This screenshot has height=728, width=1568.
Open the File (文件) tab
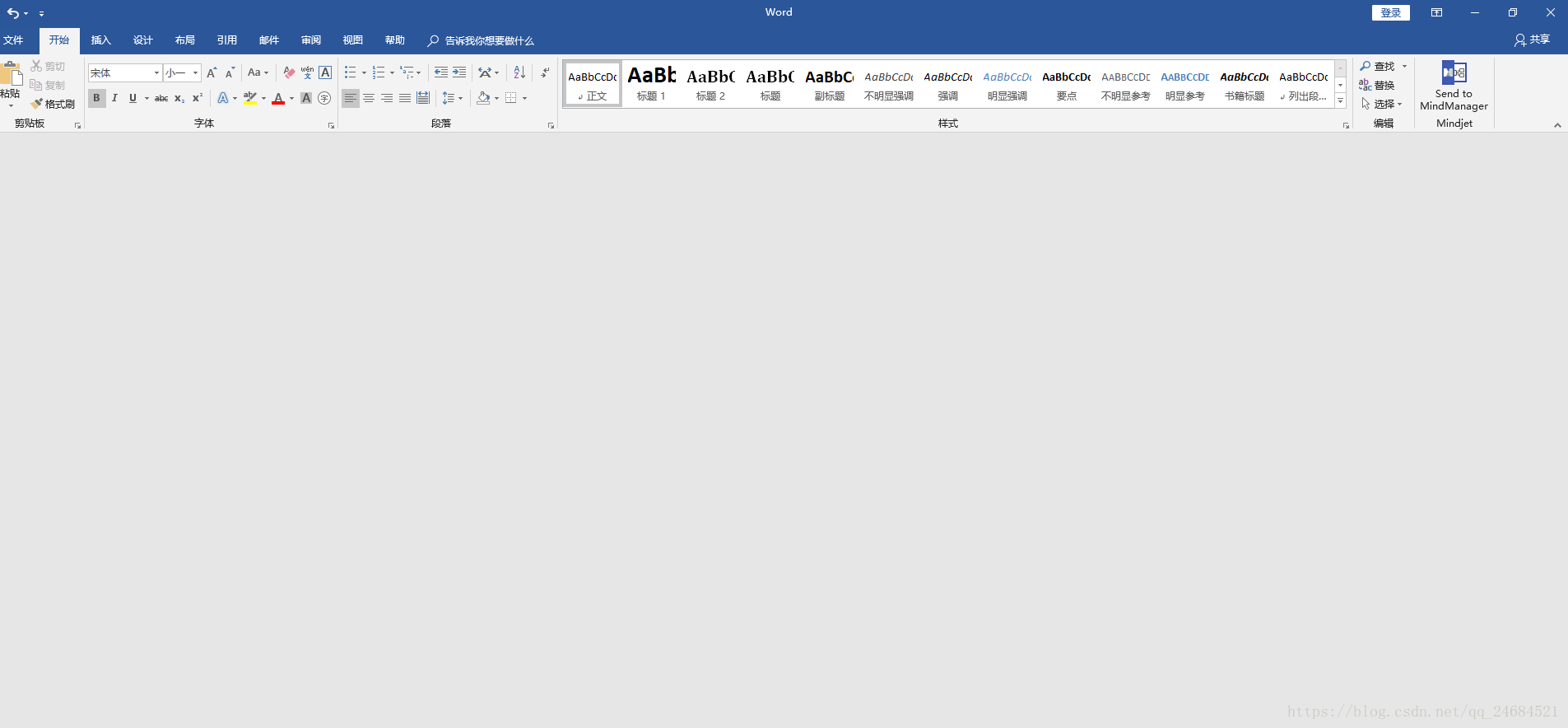(14, 40)
